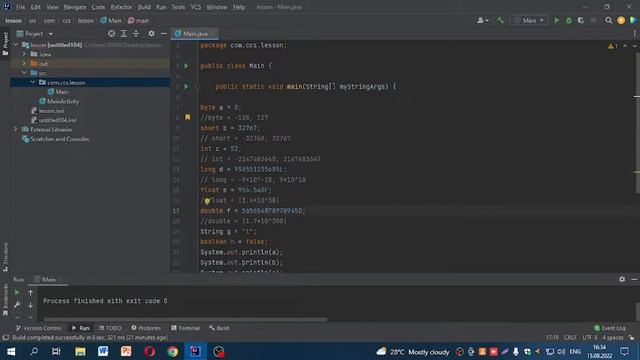Open File Explorer from the taskbar
The height and width of the screenshot is (360, 640).
tap(80, 351)
